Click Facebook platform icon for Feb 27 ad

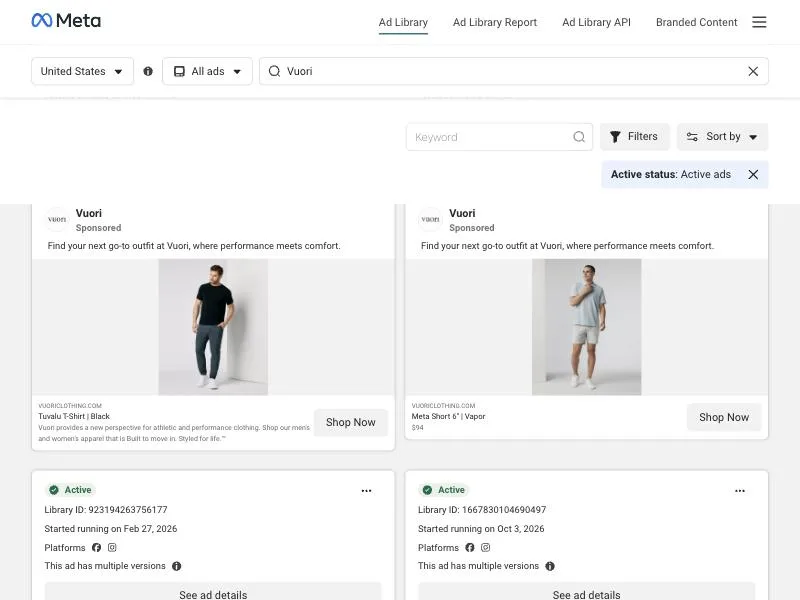pyautogui.click(x=96, y=547)
